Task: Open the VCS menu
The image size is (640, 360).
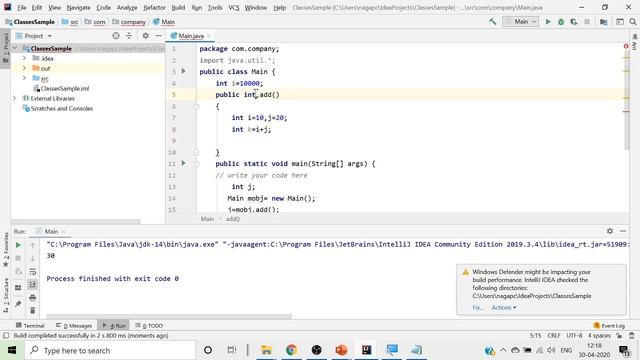Action: coord(233,7)
